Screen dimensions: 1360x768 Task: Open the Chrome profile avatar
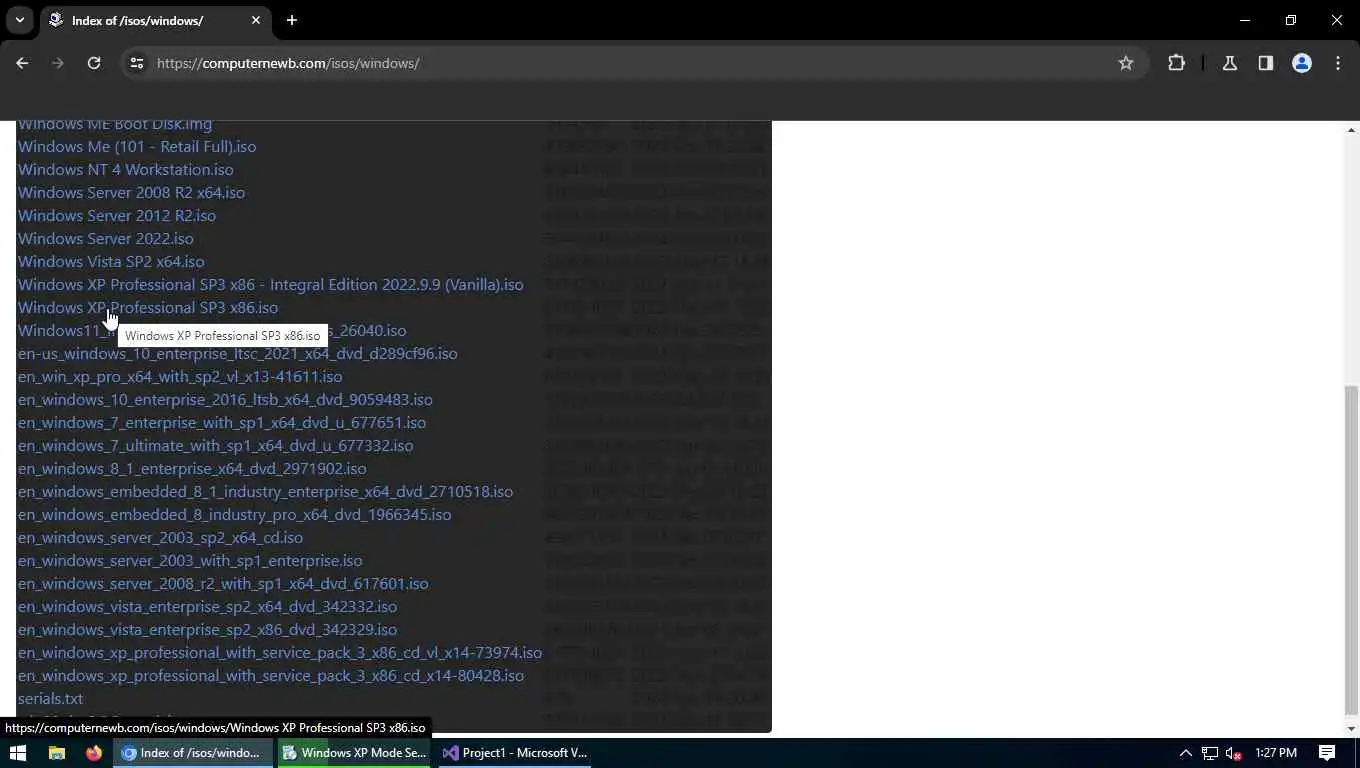coord(1302,63)
